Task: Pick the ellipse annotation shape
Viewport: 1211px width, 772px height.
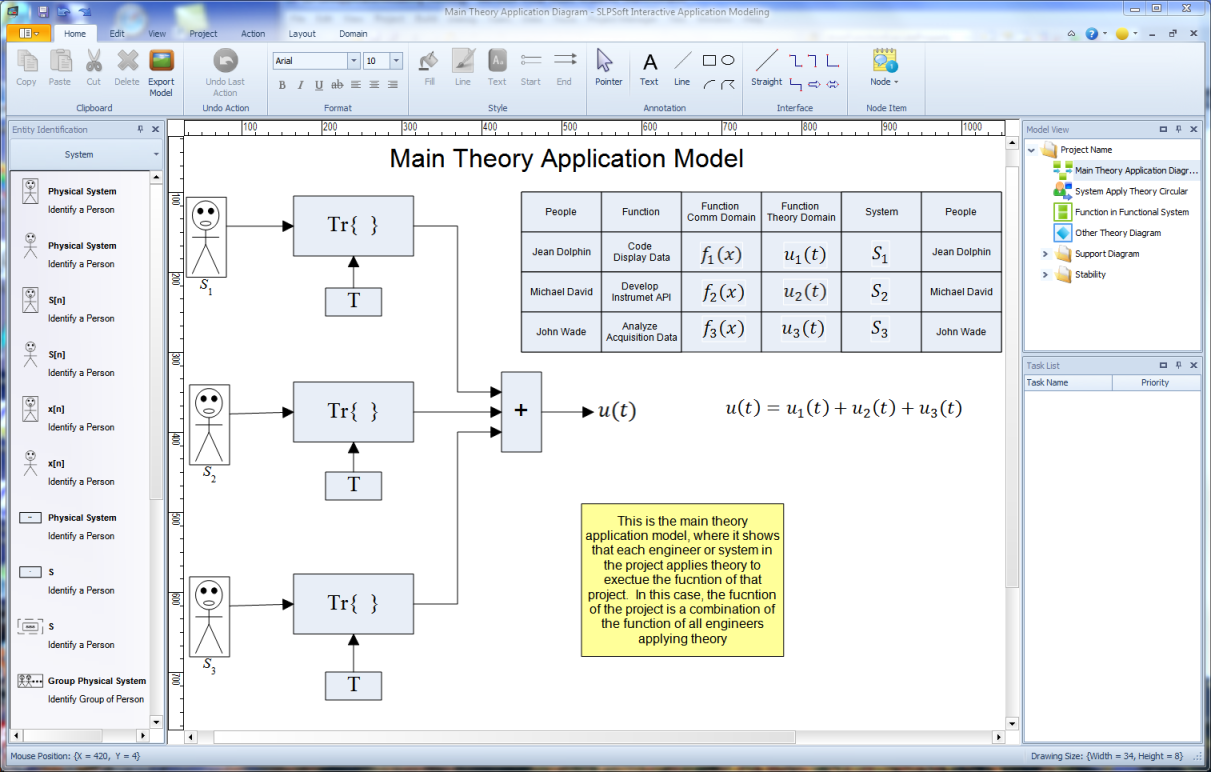Action: coord(728,61)
